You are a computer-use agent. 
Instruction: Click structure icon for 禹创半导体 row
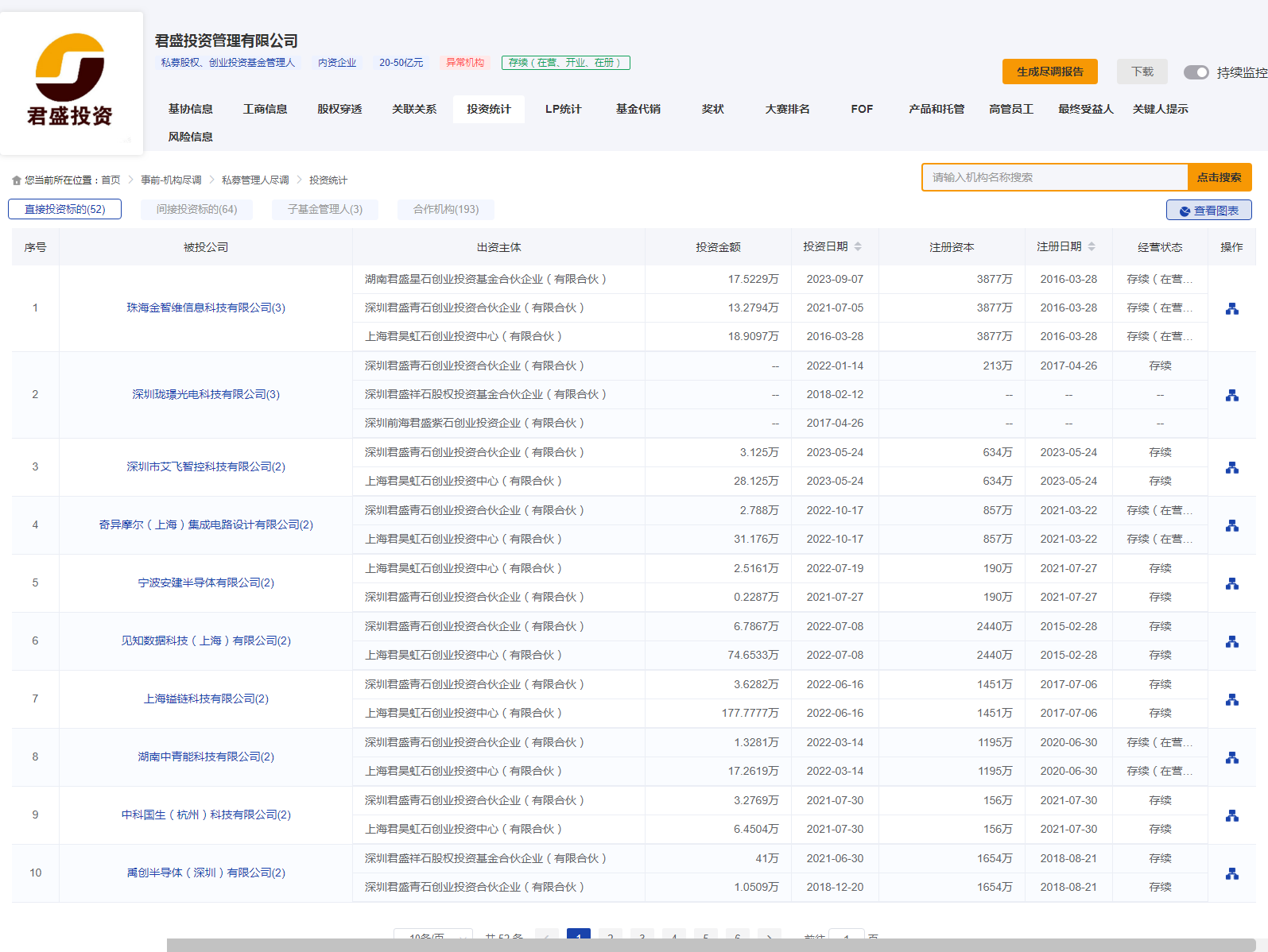coord(1231,873)
